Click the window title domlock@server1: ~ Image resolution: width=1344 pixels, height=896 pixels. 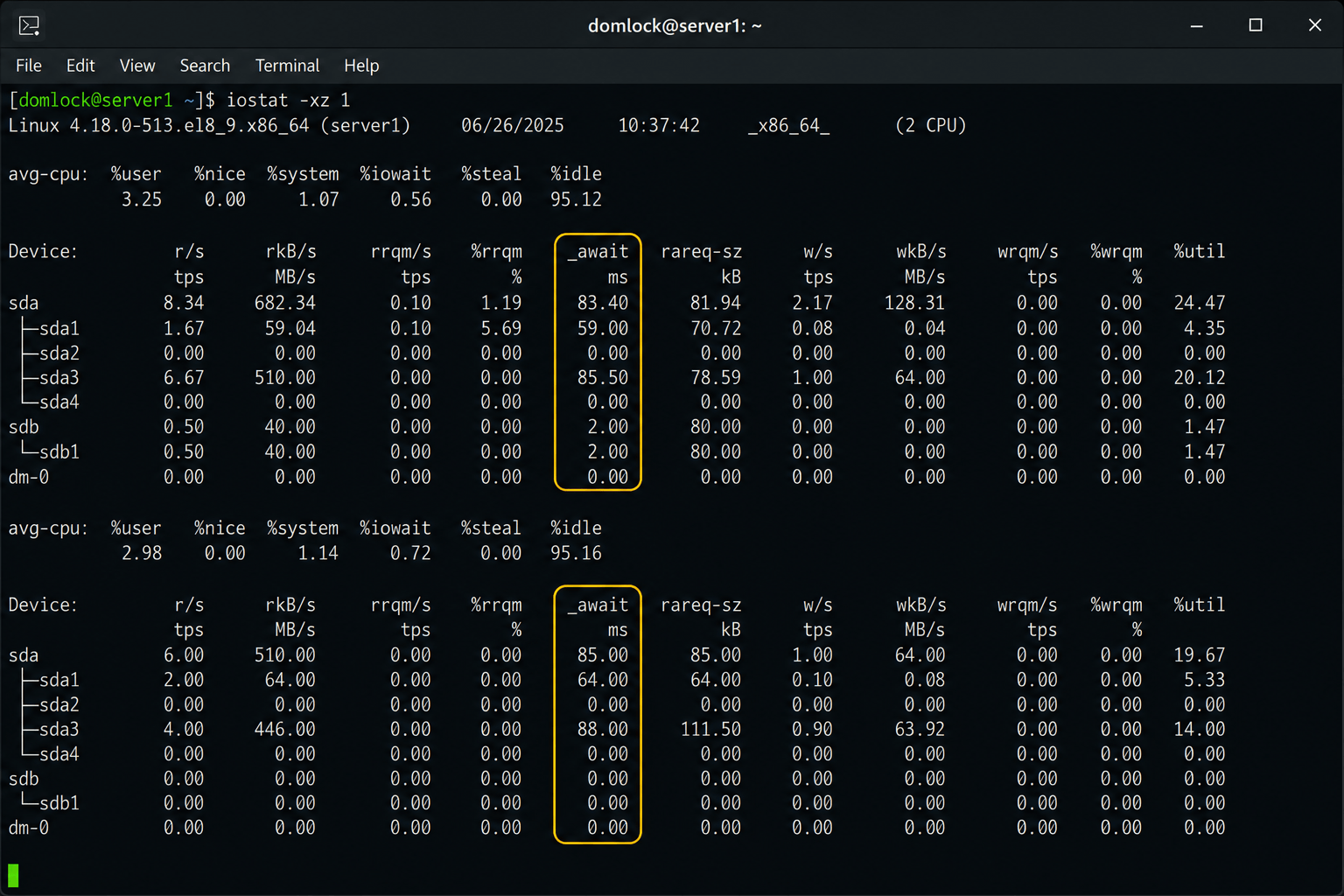[x=675, y=26]
